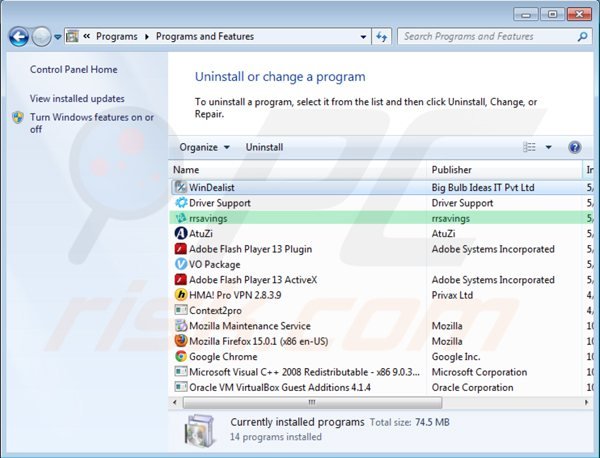This screenshot has height=458, width=600.
Task: Open Turn Windows features on or off
Action: point(92,123)
